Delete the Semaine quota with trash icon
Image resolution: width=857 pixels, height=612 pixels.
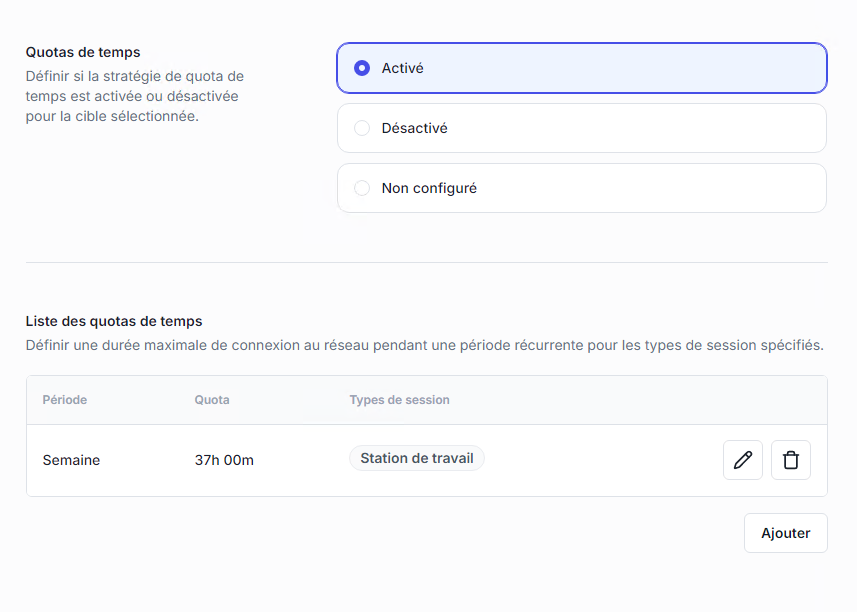pyautogui.click(x=790, y=460)
